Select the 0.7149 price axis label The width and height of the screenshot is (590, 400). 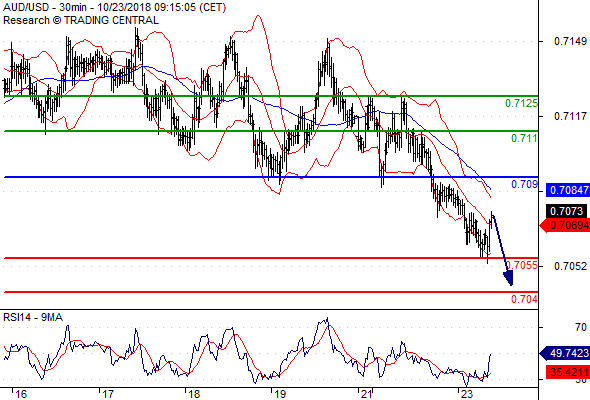[570, 41]
